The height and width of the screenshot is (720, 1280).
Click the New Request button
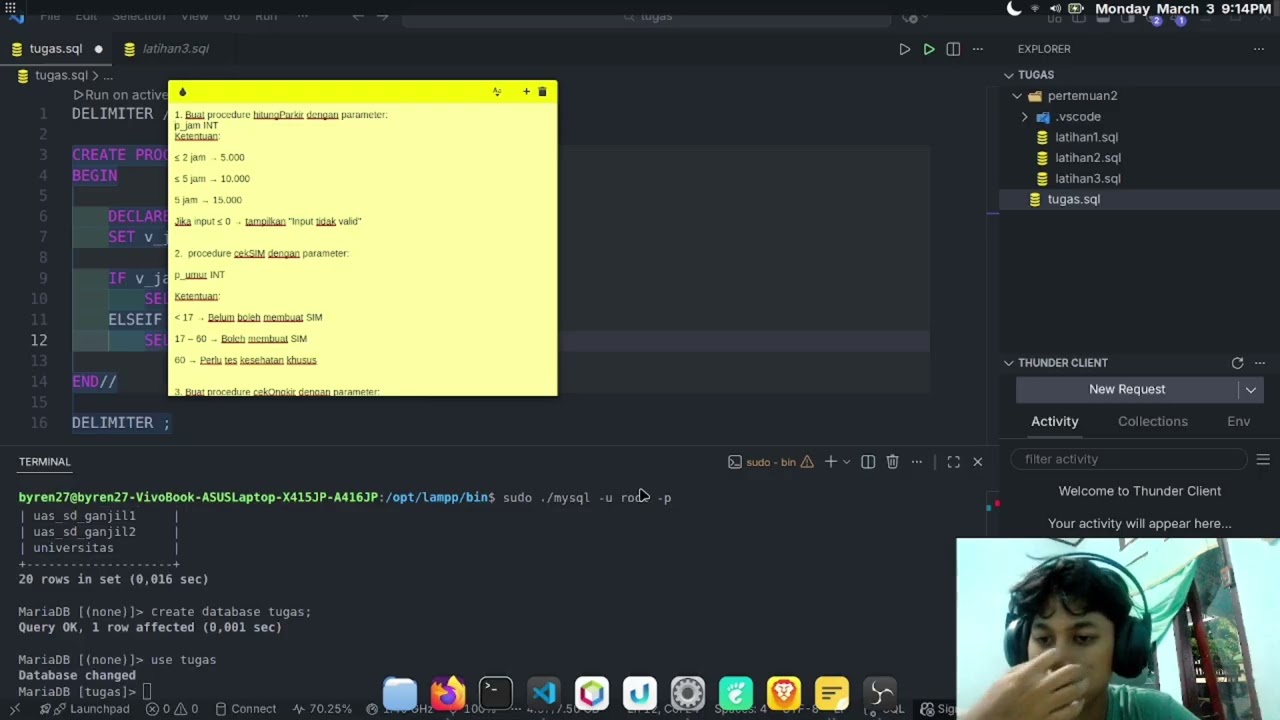[x=1127, y=389]
